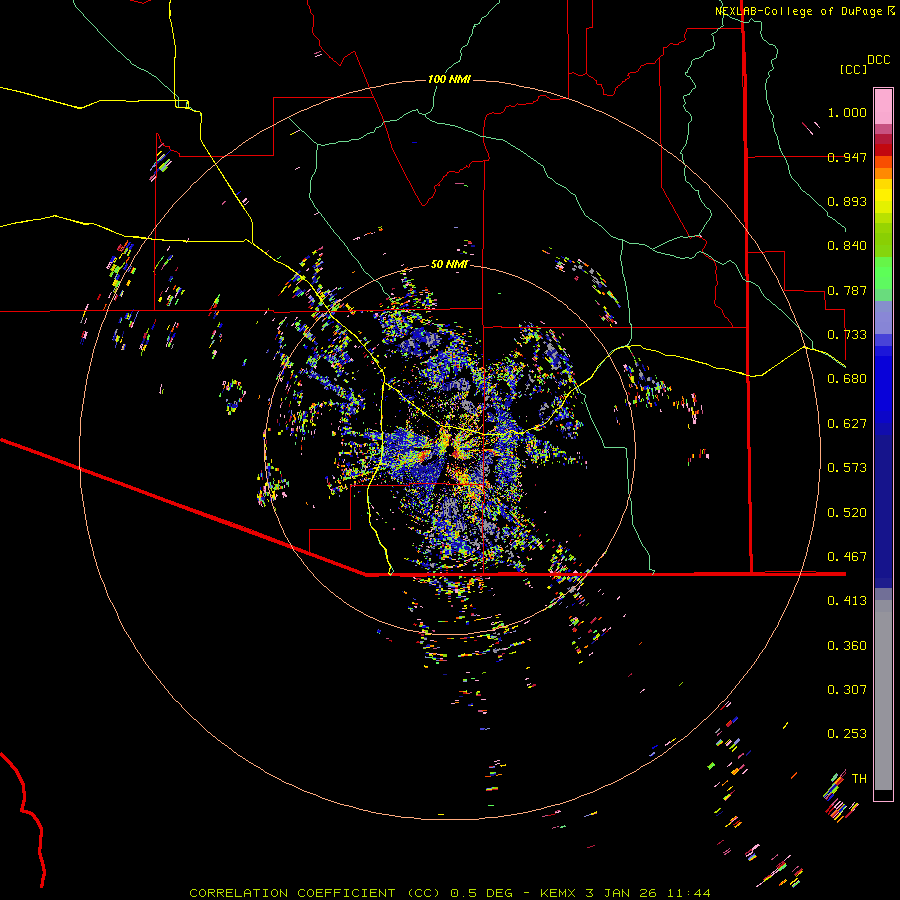900x900 pixels.
Task: Click the gray lower section of the color scale
Action: [883, 695]
